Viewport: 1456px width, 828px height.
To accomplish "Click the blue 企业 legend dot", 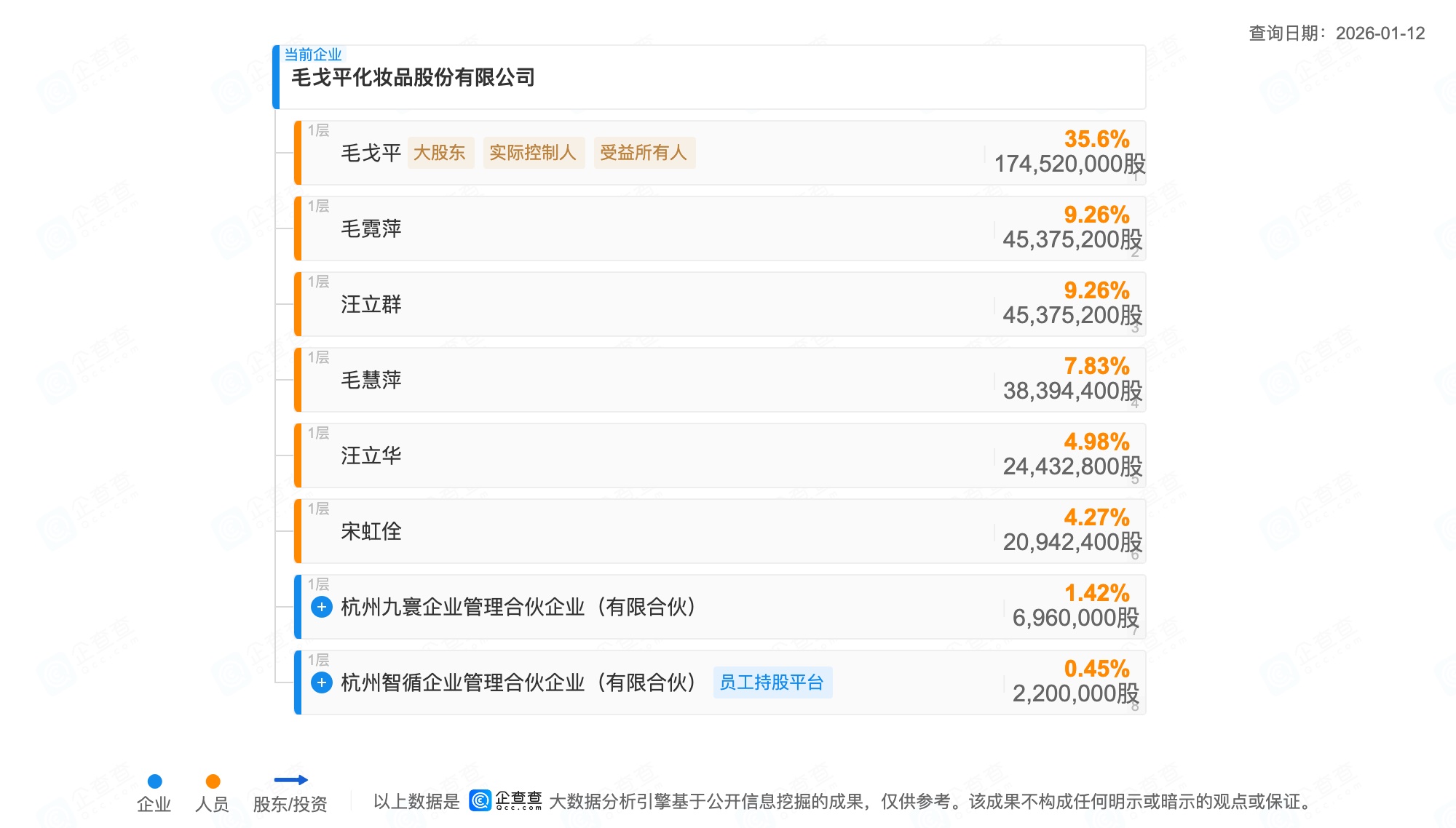I will tap(154, 781).
